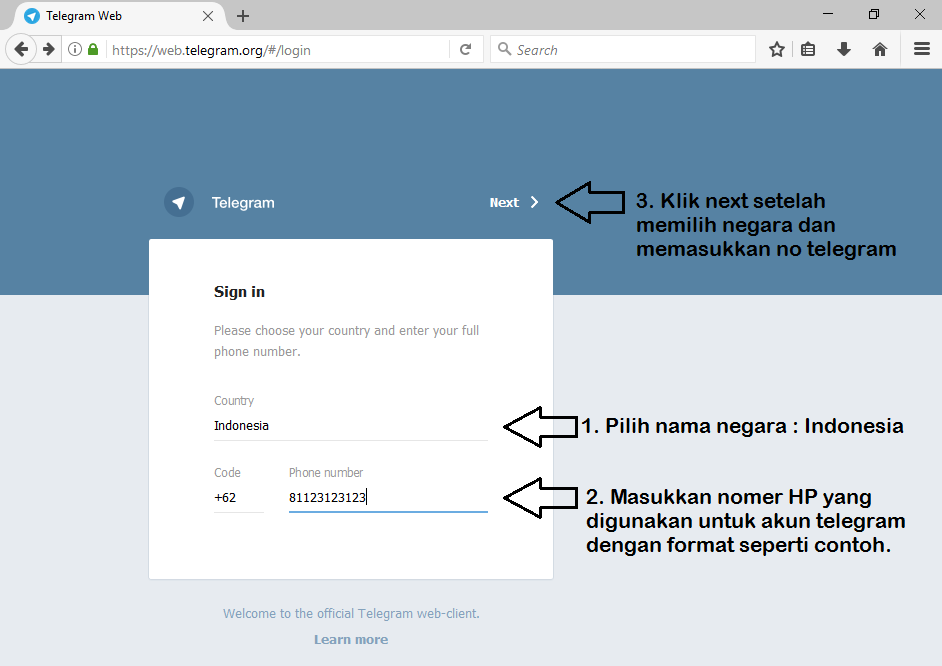Screen dimensions: 942x666
Task: Click the green secure padlock icon
Action: pos(93,49)
